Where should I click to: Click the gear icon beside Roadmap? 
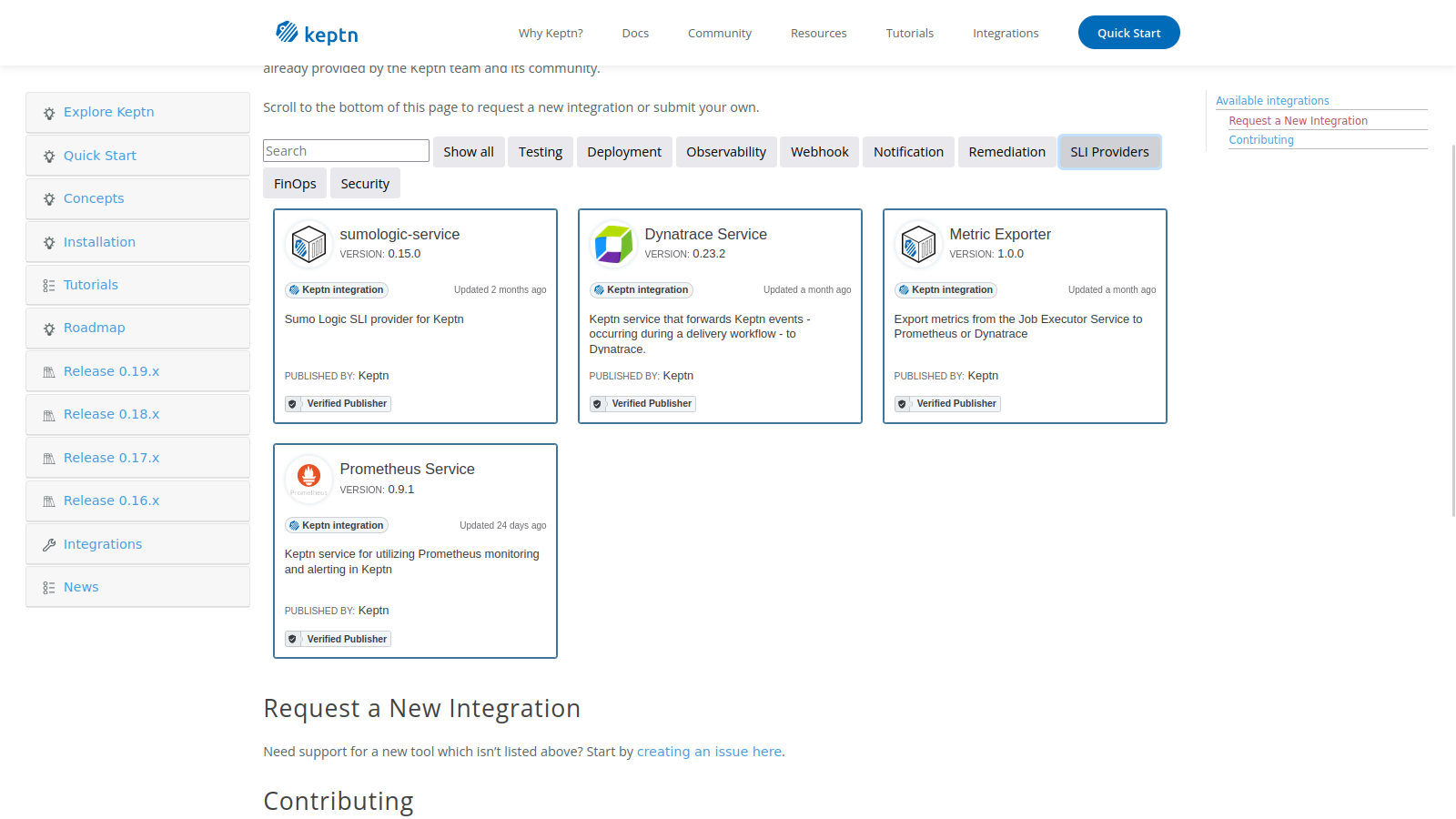pos(49,329)
